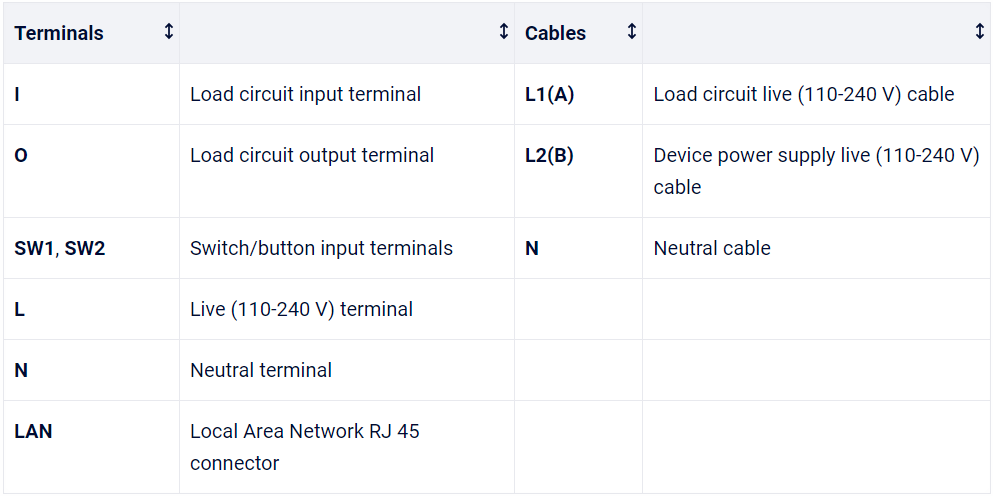This screenshot has height=496, width=993.
Task: Click Live (110-240 V) terminal description
Action: point(301,309)
